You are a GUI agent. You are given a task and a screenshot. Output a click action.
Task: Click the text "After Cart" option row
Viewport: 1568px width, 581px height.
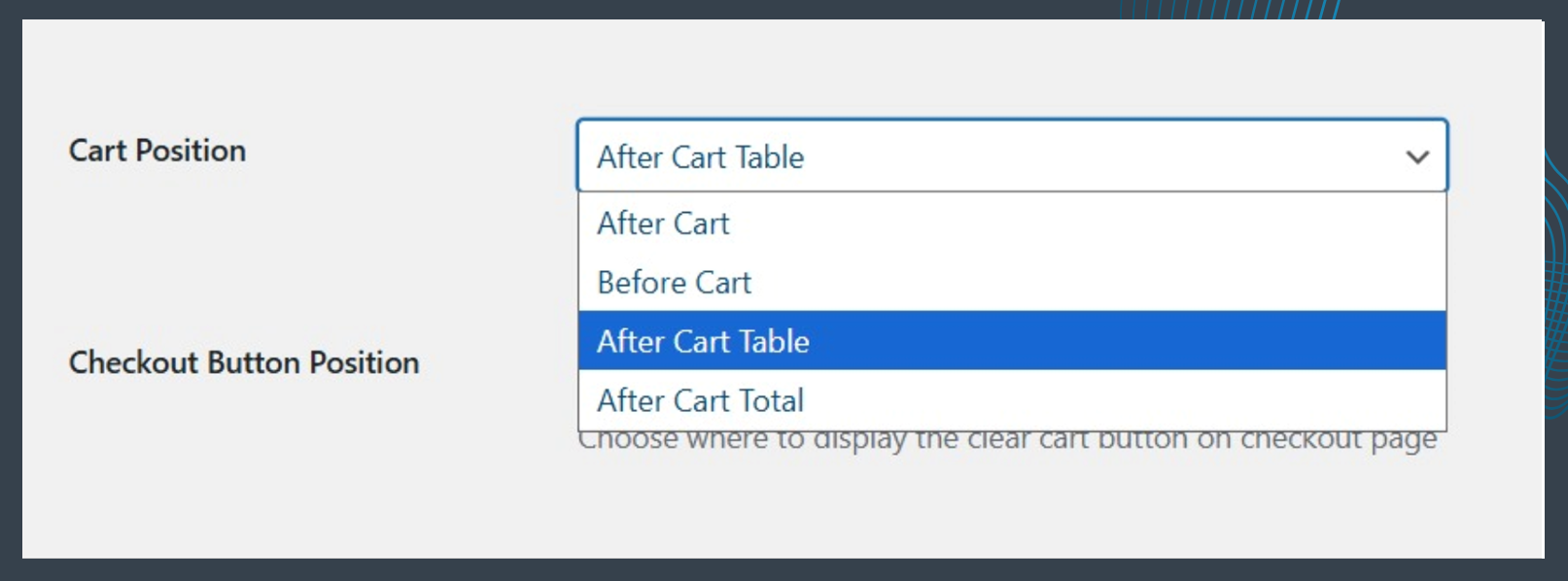pyautogui.click(x=662, y=223)
